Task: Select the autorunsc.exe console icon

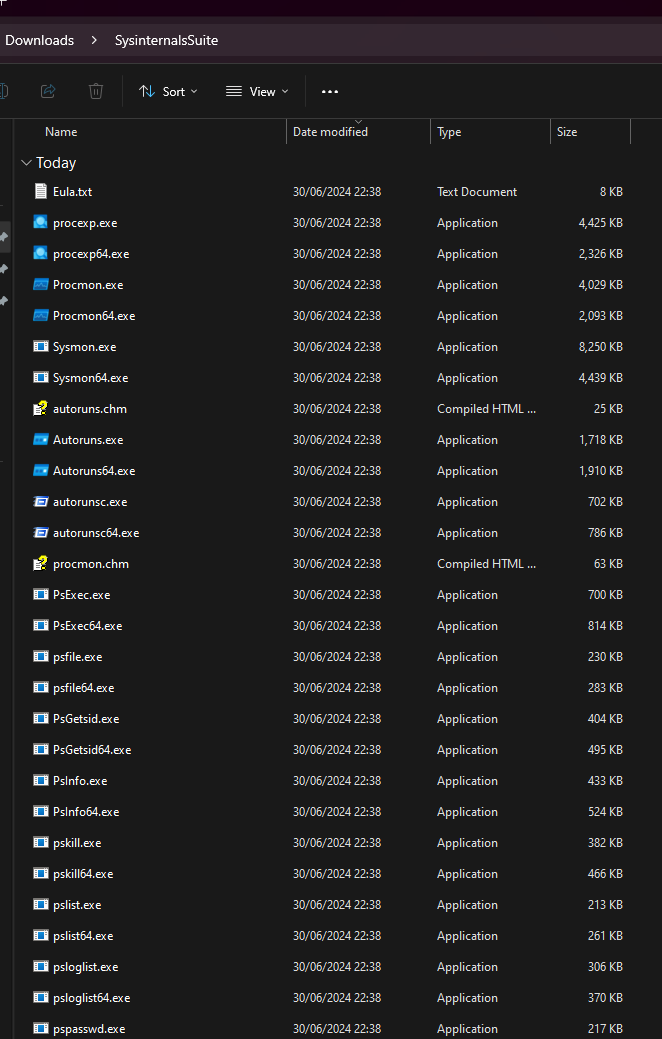Action: tap(40, 501)
